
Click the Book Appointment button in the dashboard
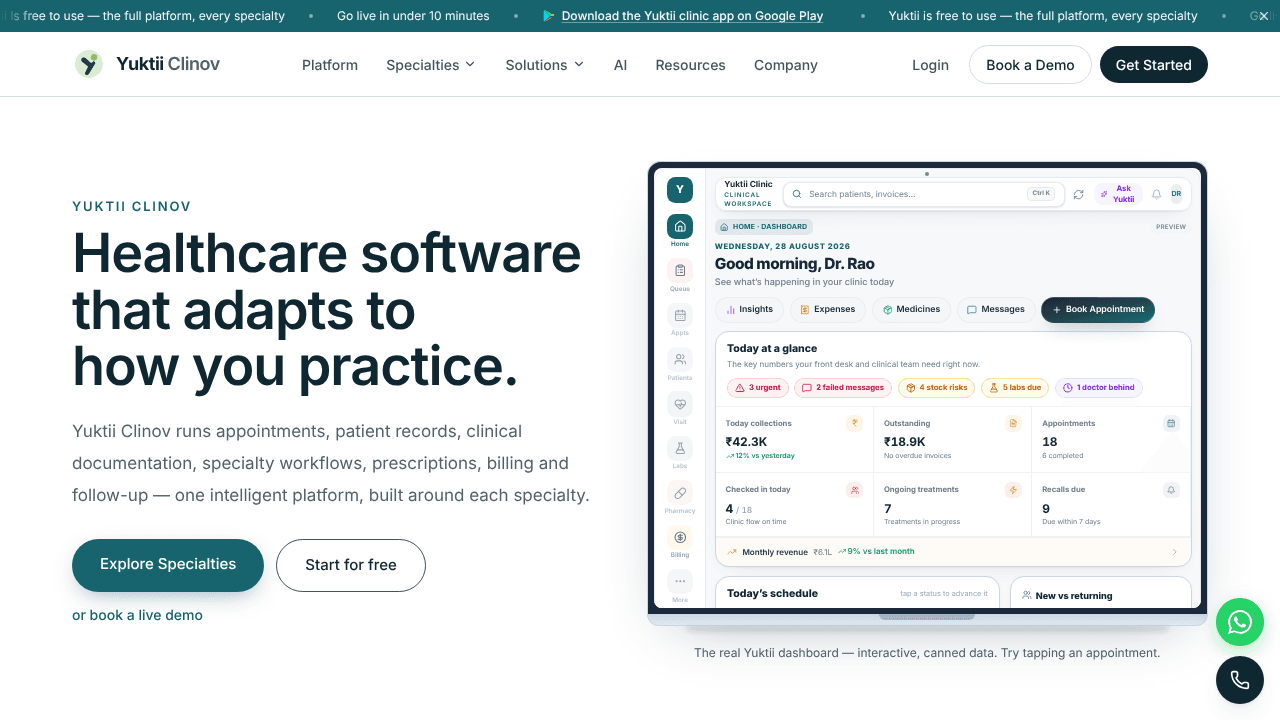pos(1098,310)
